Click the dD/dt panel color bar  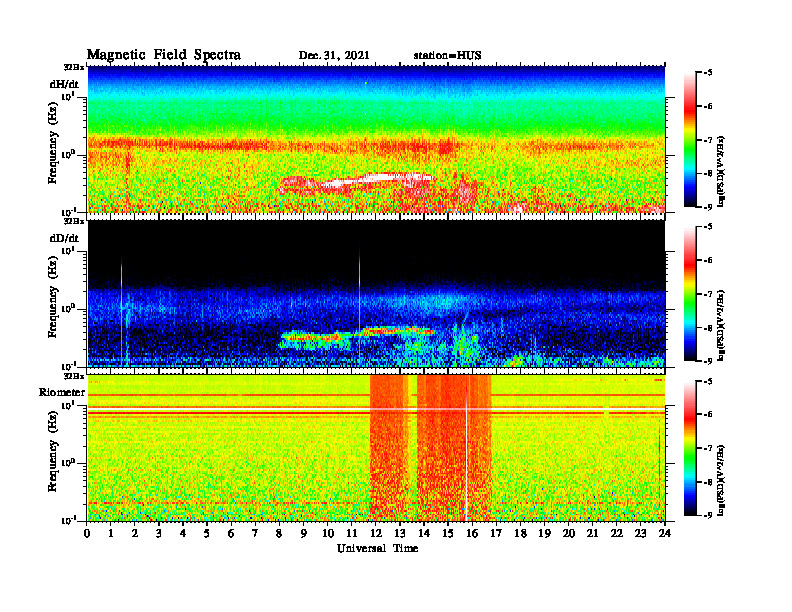coord(689,294)
